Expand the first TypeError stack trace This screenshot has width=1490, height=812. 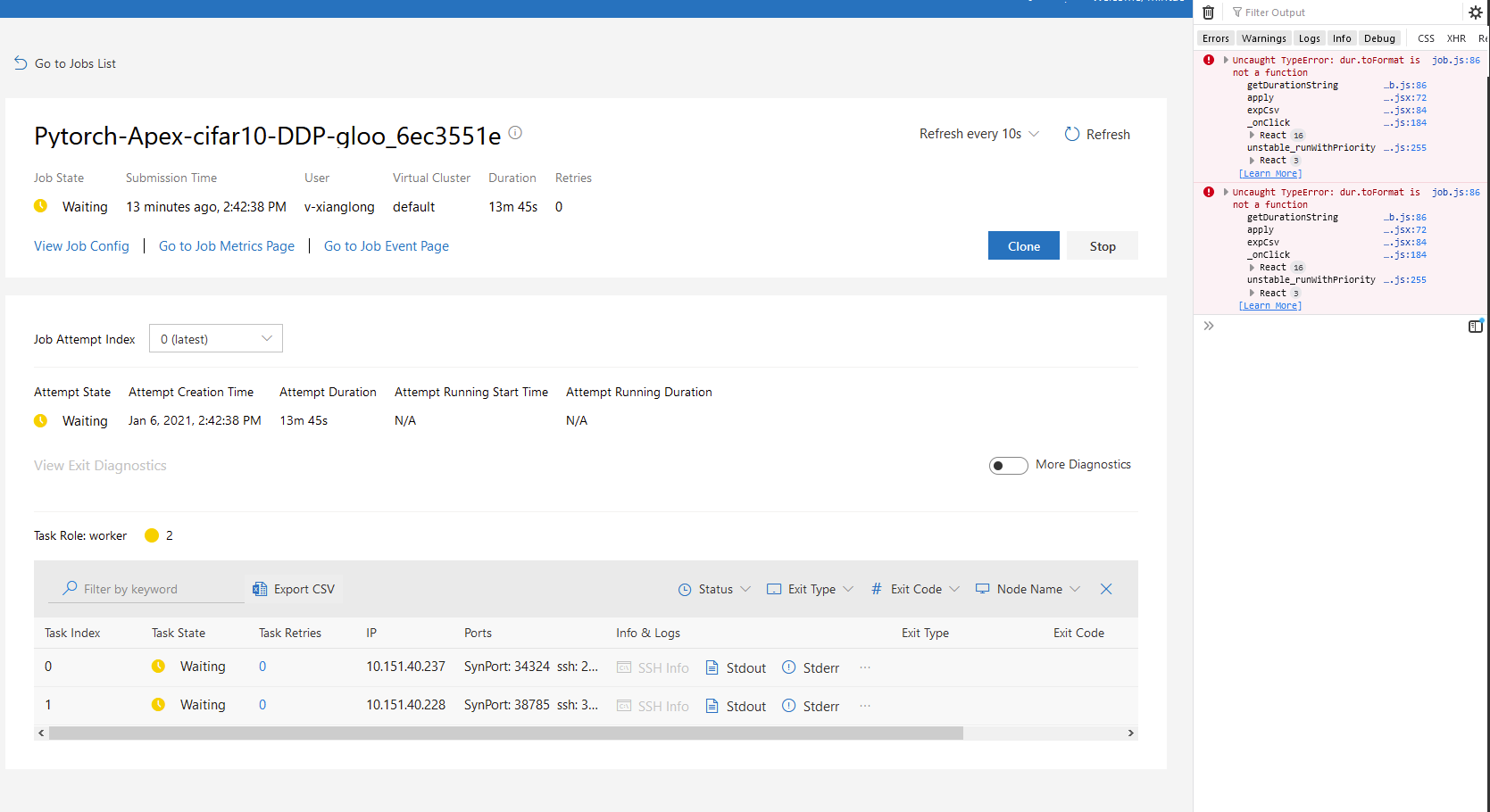pos(1224,60)
